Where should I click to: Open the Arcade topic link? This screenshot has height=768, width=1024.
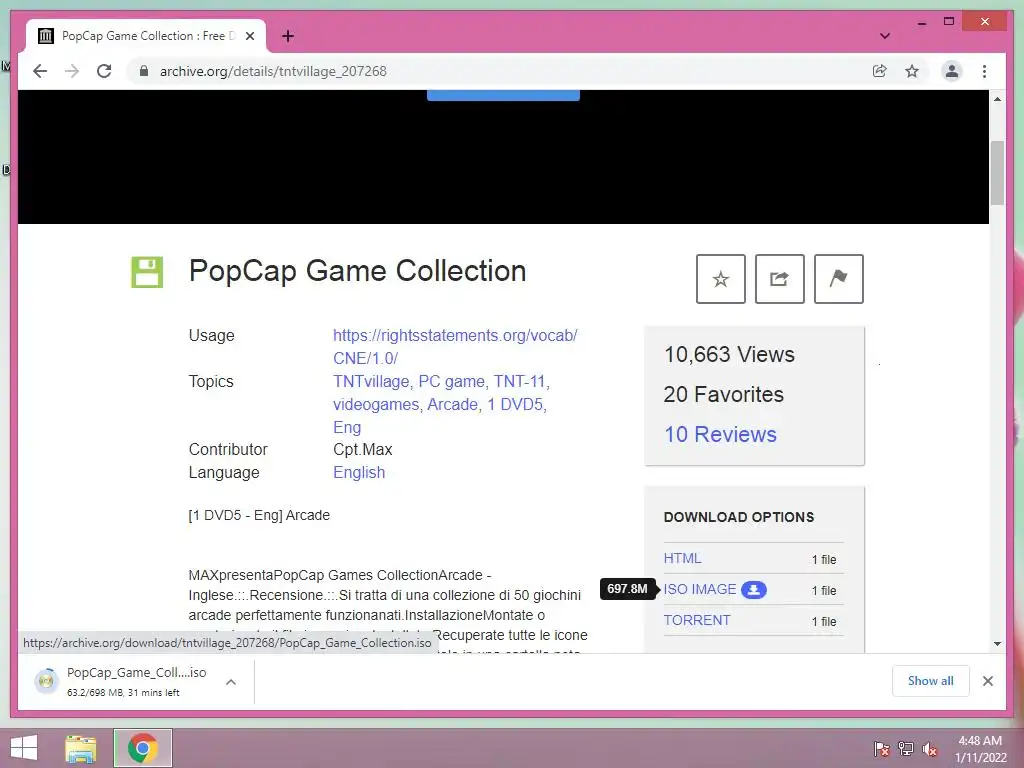[x=453, y=404]
